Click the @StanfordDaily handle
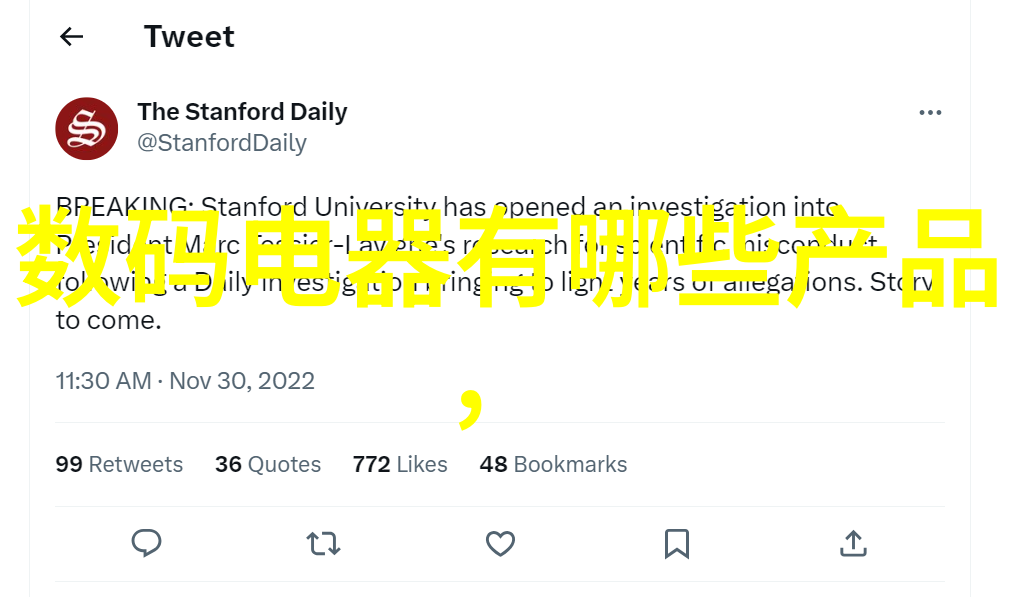The image size is (1016, 597). (222, 143)
